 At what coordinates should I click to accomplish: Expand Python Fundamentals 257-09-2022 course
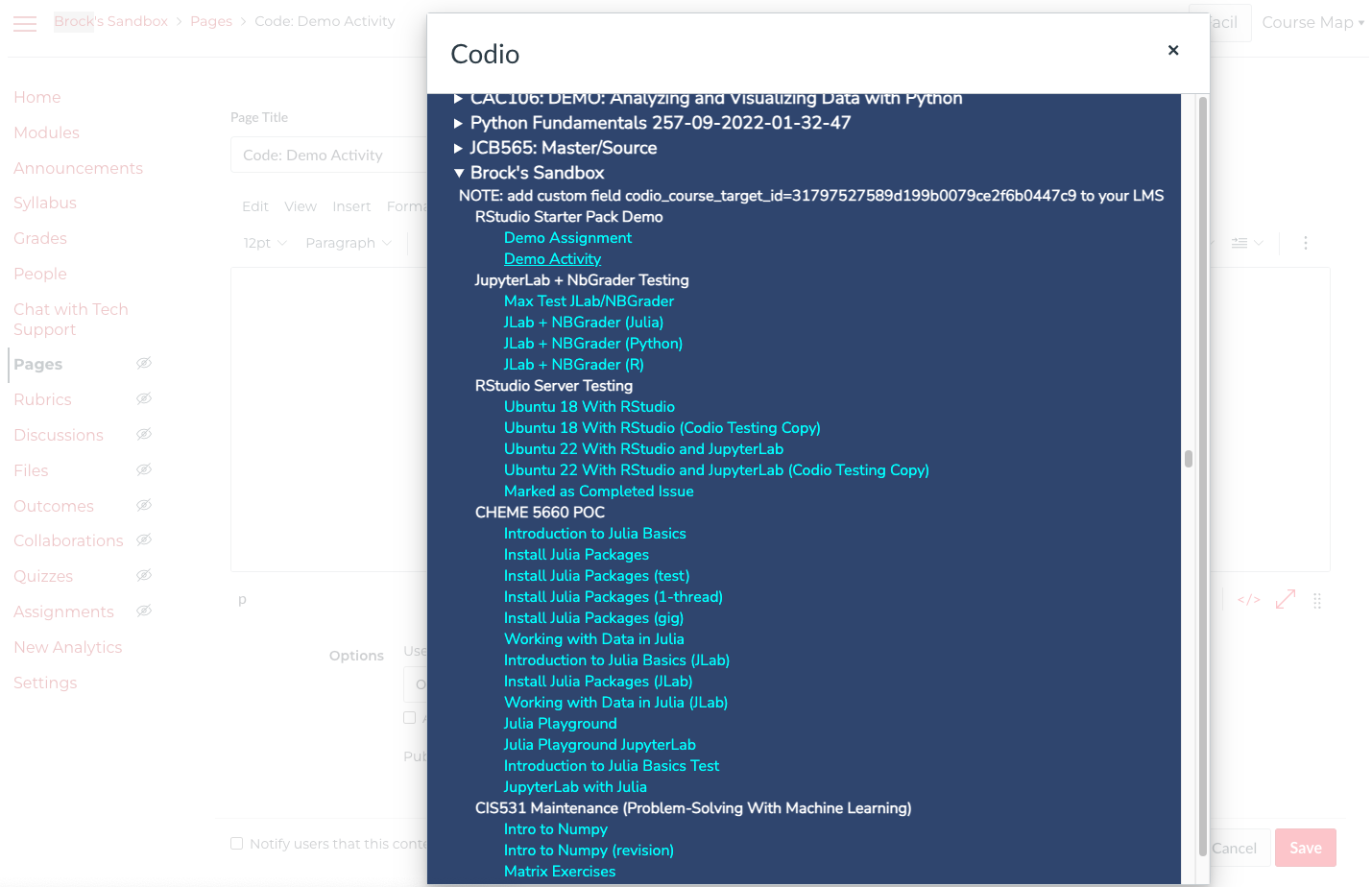click(x=459, y=123)
